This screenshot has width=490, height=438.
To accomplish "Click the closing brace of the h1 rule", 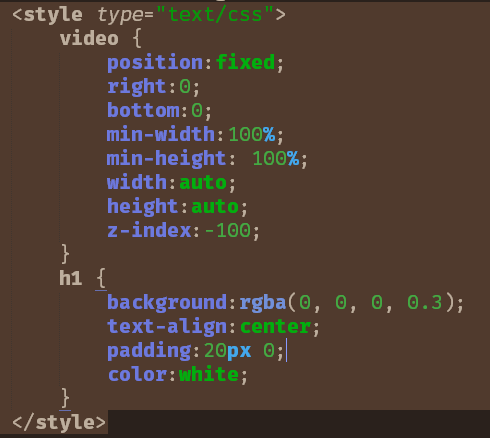I will coord(65,398).
